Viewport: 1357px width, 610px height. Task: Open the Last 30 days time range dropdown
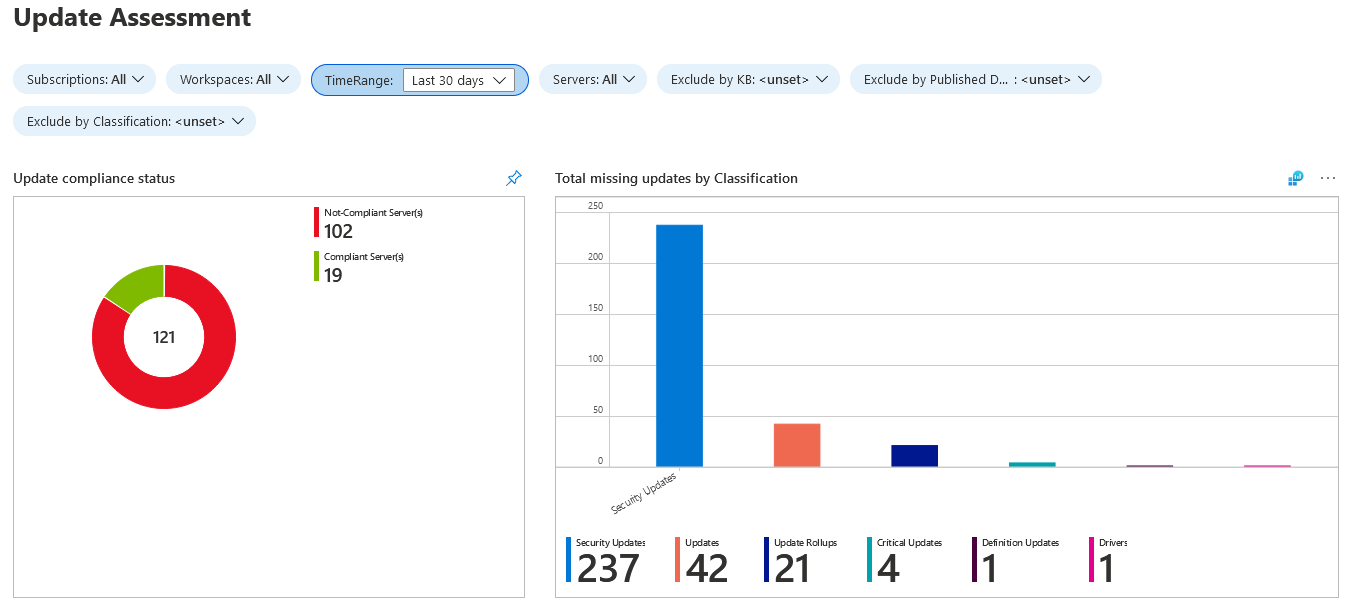coord(459,80)
